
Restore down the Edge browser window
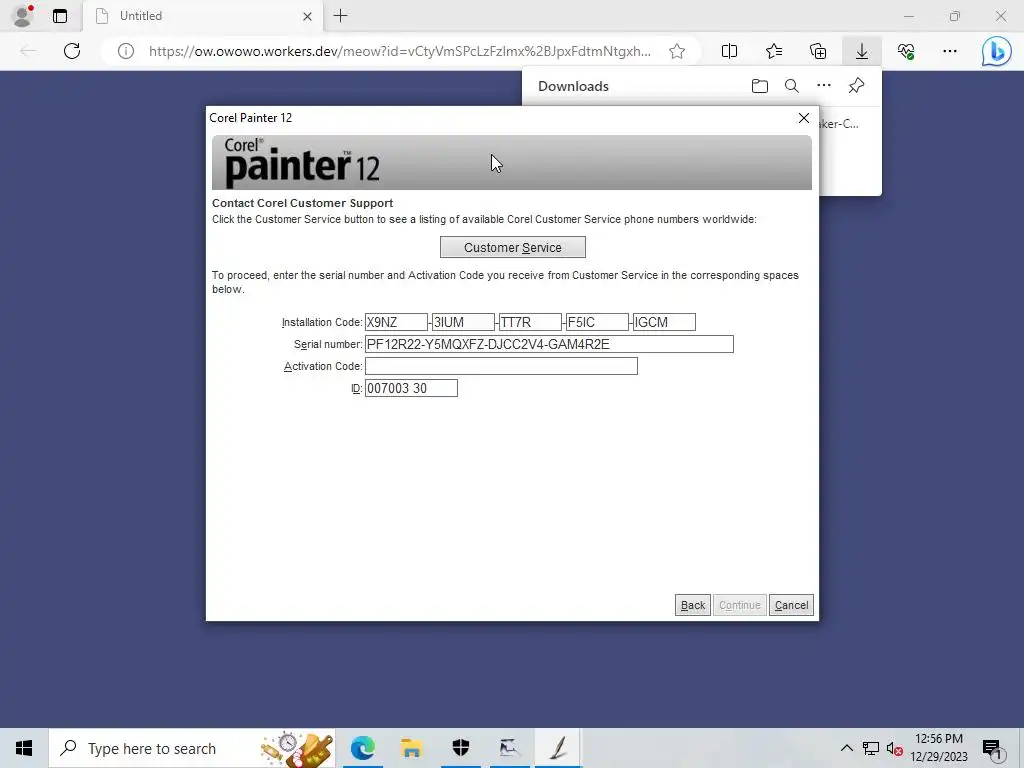(955, 16)
